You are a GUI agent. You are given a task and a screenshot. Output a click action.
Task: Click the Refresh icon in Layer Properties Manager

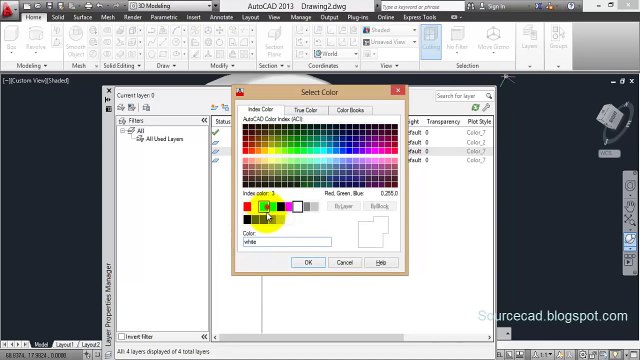point(476,107)
